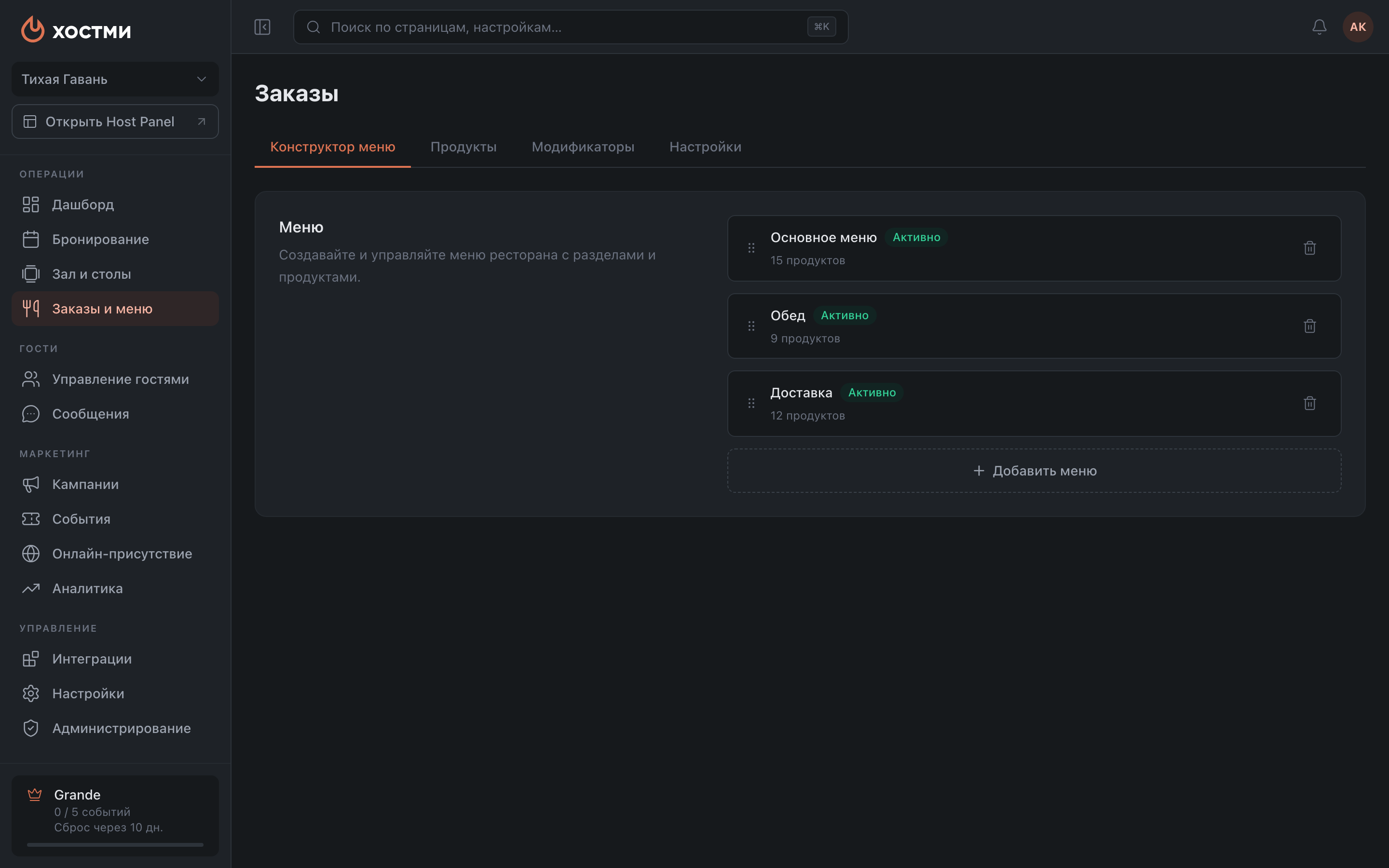Click the Активно badge on Обед
Screen dimensions: 1389x868
(844, 316)
